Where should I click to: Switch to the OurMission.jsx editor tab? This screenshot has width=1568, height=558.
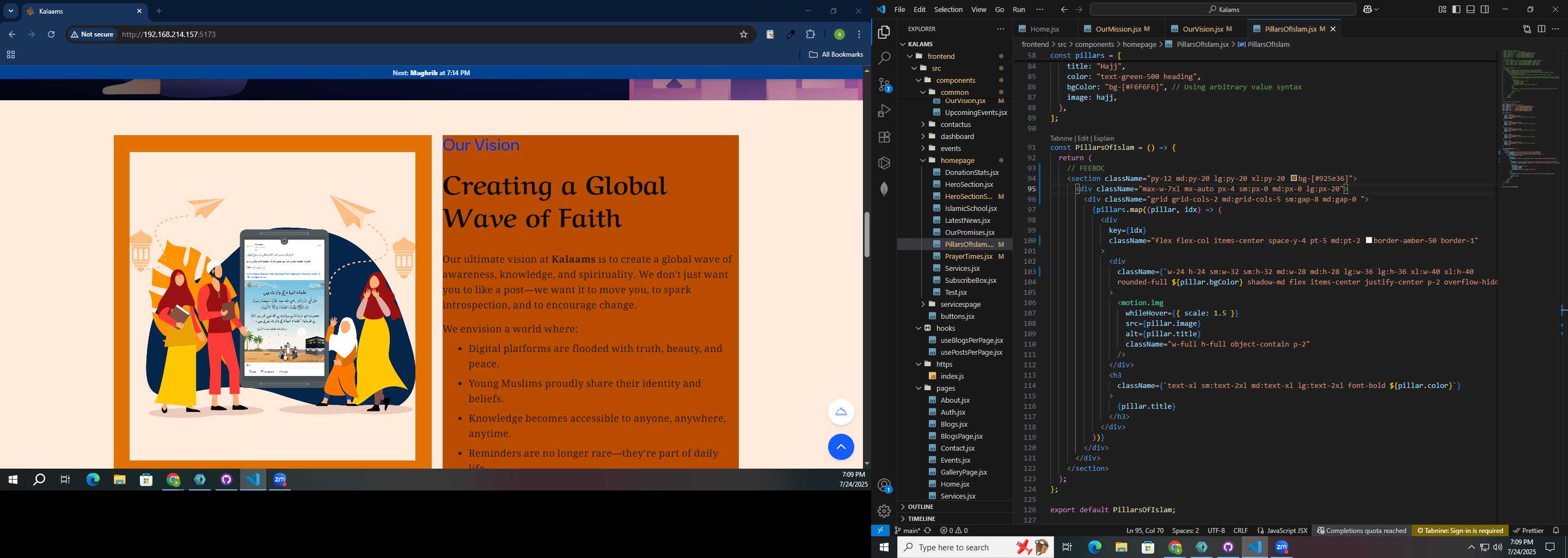point(1118,29)
